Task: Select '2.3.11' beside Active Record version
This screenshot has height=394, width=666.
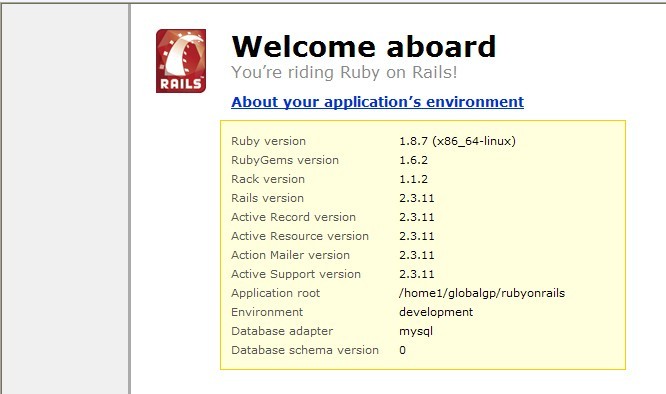Action: [x=417, y=217]
